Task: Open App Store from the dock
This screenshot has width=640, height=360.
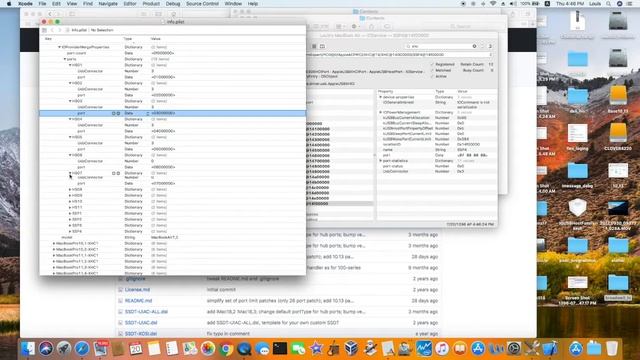Action: (478, 349)
